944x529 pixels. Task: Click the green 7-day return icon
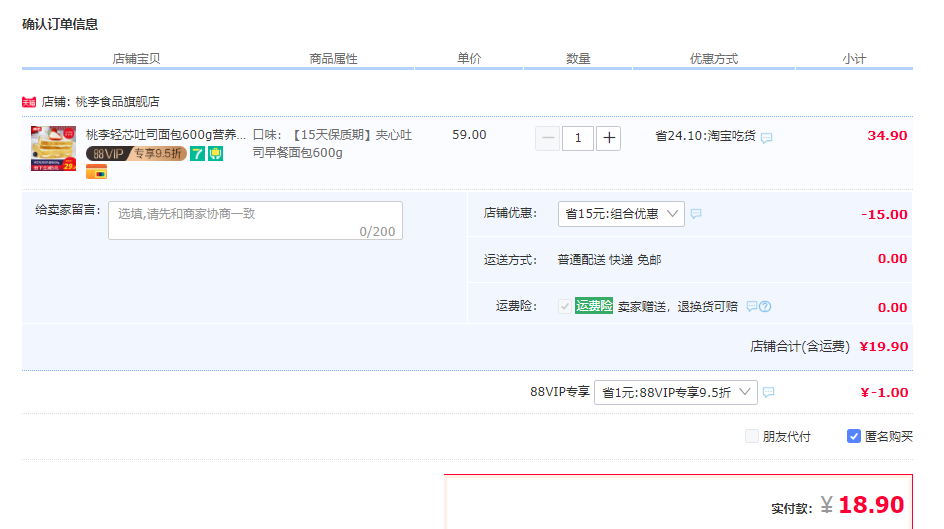[x=197, y=153]
